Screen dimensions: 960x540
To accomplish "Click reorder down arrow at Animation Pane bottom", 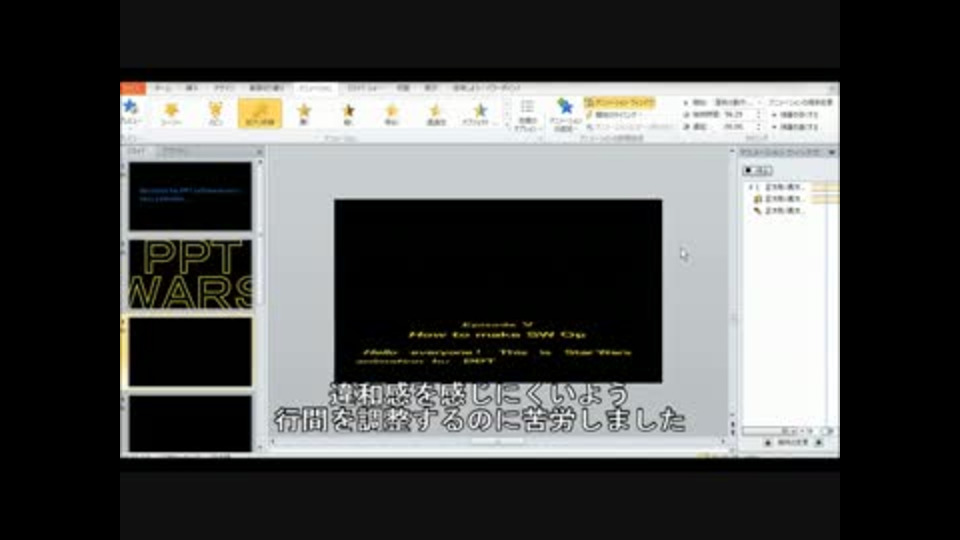I will tap(819, 443).
